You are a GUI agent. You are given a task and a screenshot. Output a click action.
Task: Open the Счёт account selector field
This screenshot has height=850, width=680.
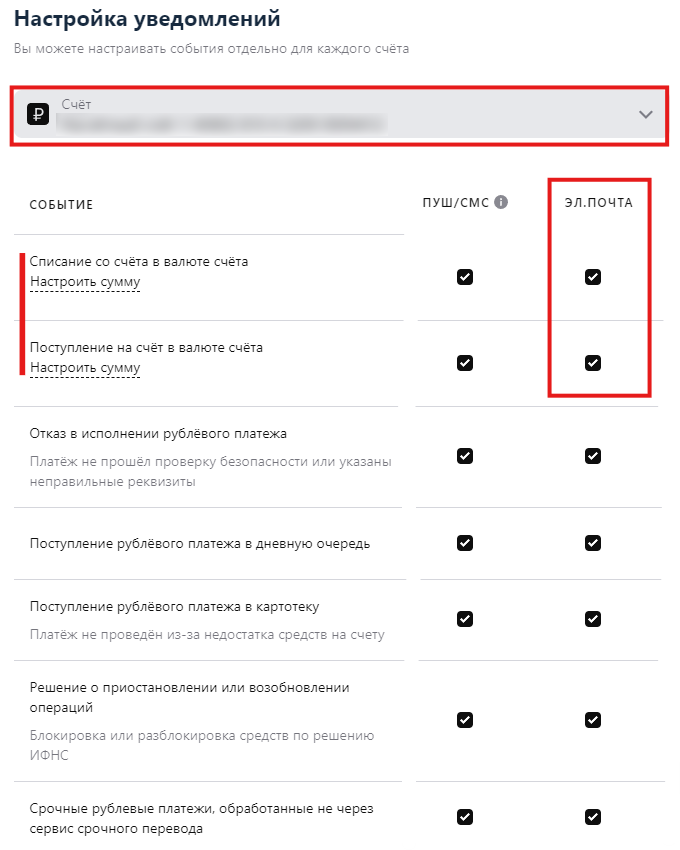(x=339, y=115)
